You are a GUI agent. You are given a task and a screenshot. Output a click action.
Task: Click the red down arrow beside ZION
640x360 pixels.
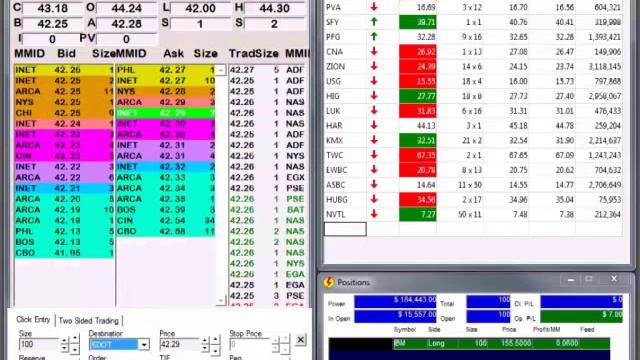[x=374, y=66]
